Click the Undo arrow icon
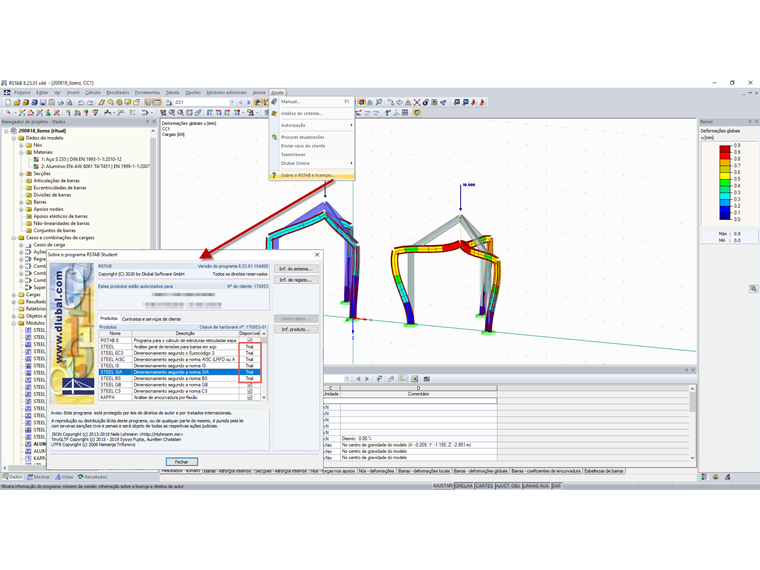Viewport: 760px width, 570px height. click(x=81, y=102)
